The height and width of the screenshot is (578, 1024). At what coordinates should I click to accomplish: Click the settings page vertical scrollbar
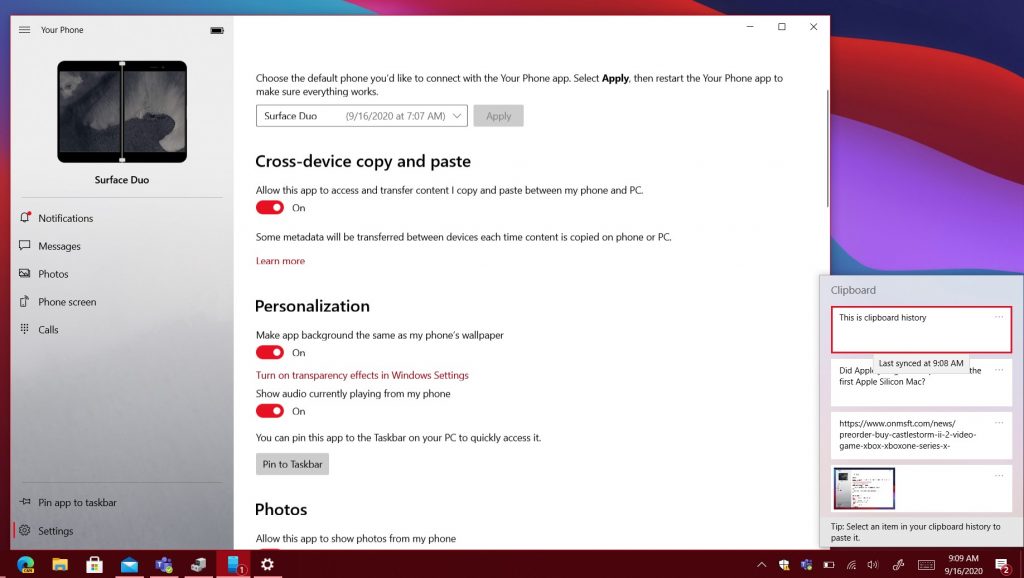coord(827,149)
